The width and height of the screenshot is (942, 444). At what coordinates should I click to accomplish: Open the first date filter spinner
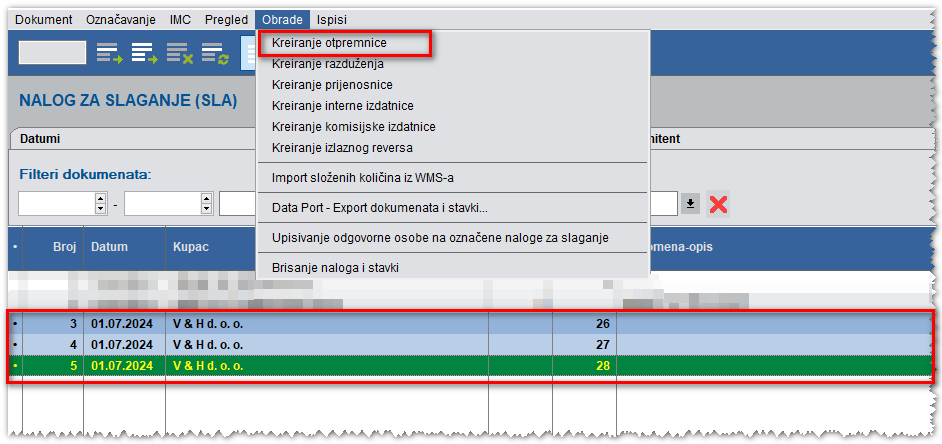pos(100,204)
